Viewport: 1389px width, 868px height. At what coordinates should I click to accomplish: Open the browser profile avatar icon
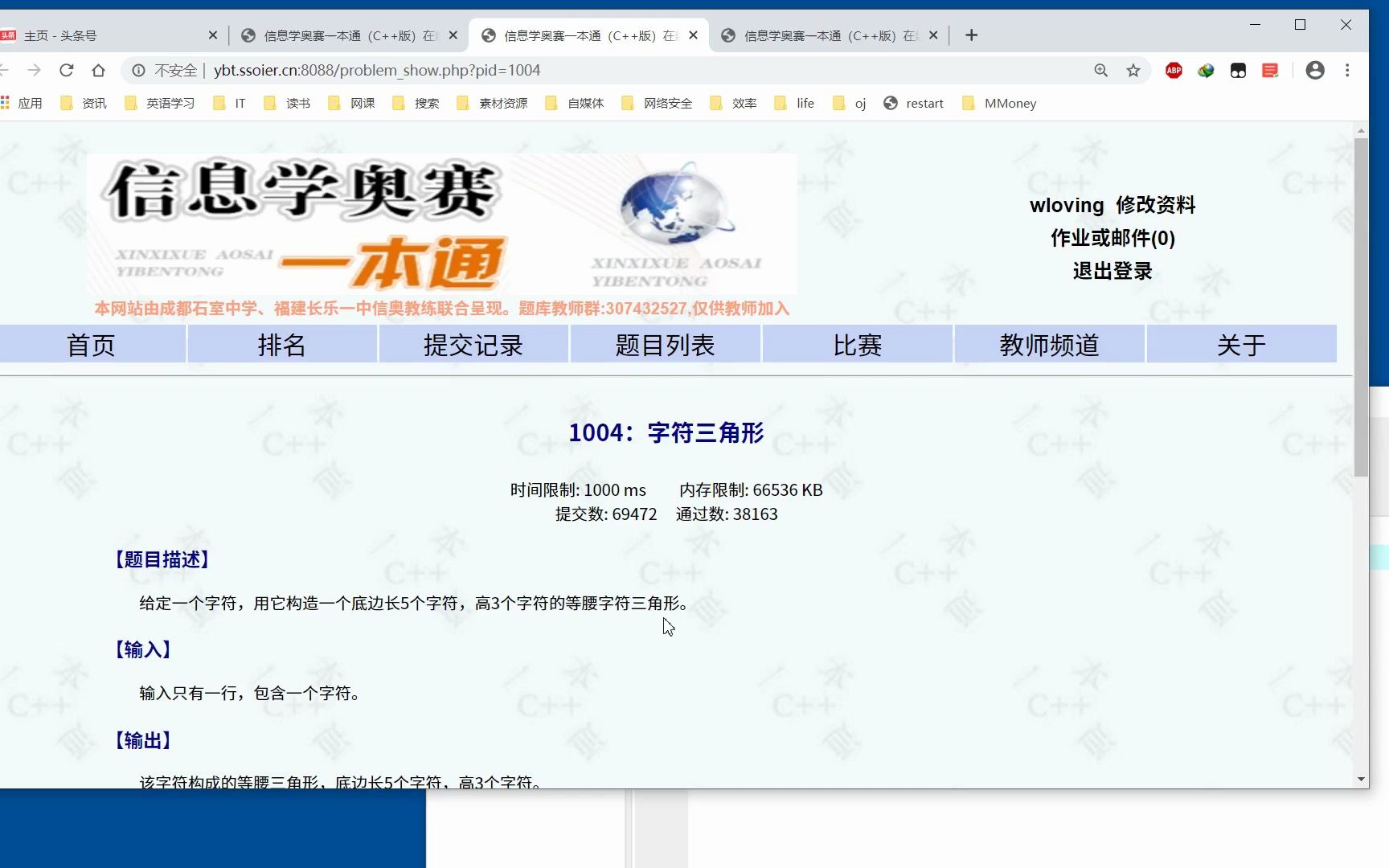1315,71
